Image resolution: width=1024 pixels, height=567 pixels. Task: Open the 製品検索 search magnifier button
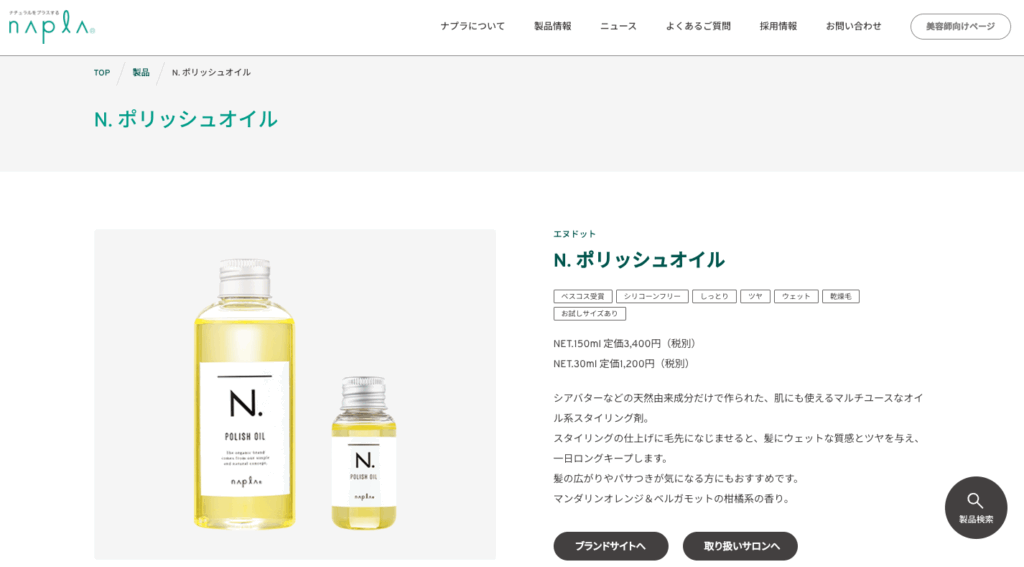pos(976,508)
